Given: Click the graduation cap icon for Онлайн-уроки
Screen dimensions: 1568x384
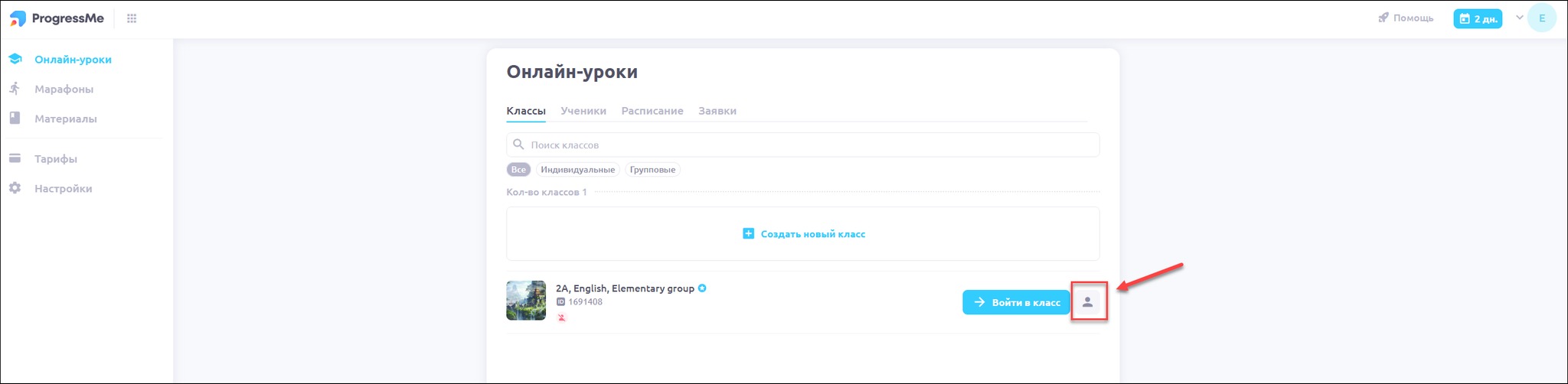Looking at the screenshot, I should [x=15, y=59].
